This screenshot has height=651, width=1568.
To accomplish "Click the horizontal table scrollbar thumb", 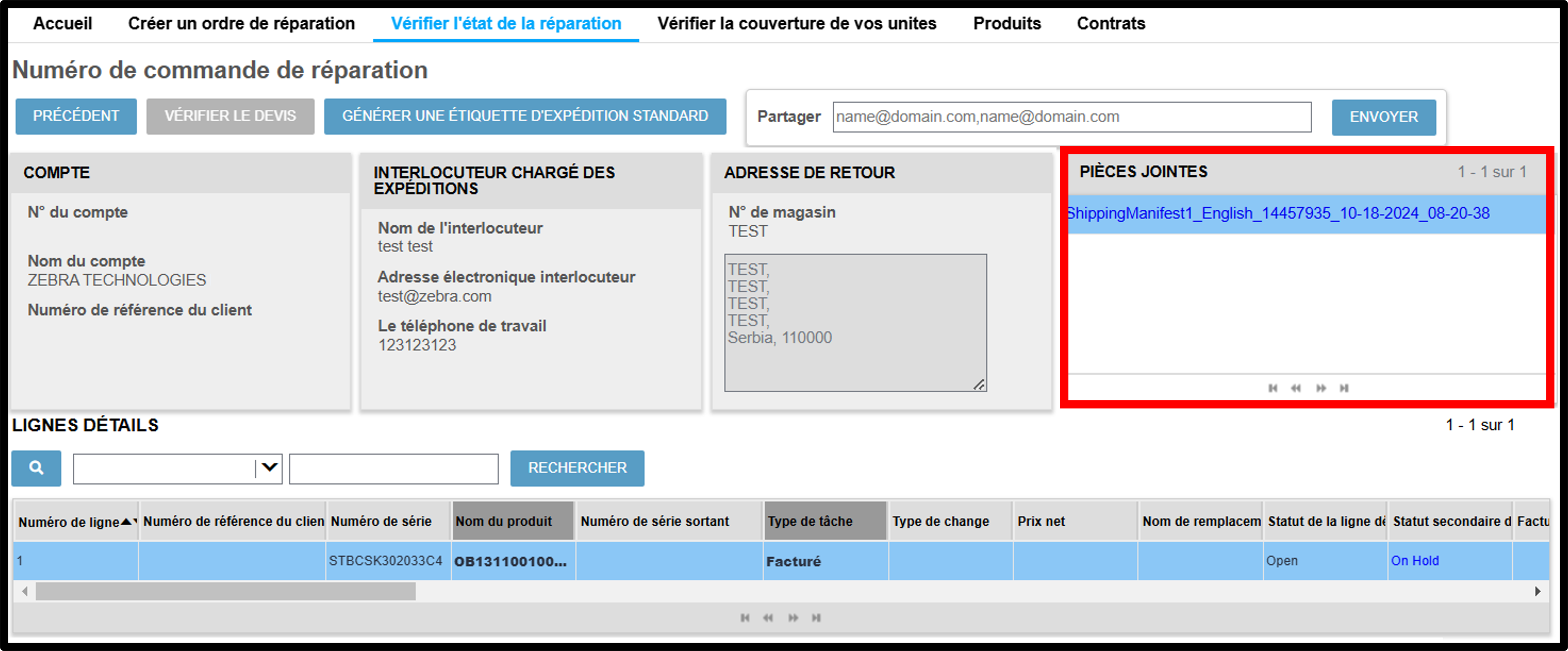I will click(225, 591).
